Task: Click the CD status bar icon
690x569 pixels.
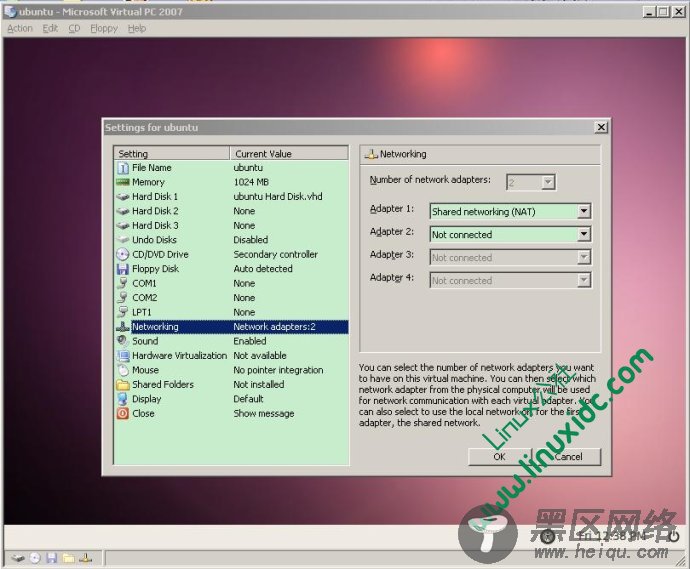Action: (x=35, y=558)
